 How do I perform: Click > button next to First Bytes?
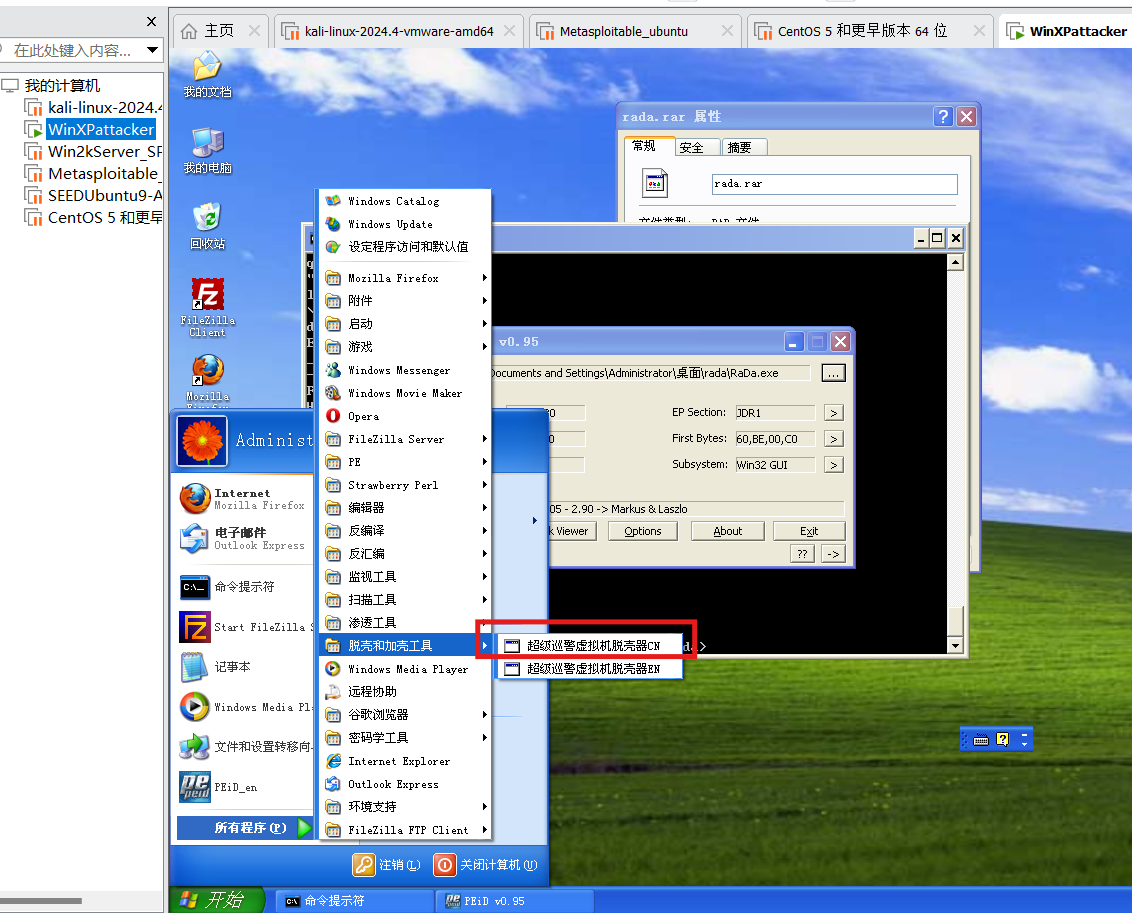pos(834,439)
